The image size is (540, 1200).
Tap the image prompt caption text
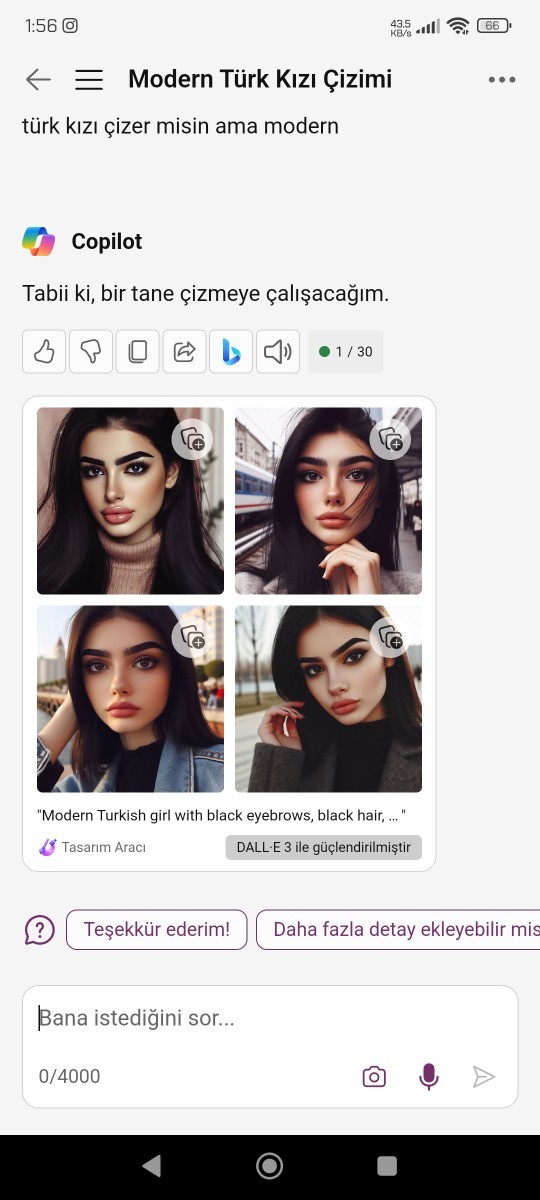tap(222, 816)
